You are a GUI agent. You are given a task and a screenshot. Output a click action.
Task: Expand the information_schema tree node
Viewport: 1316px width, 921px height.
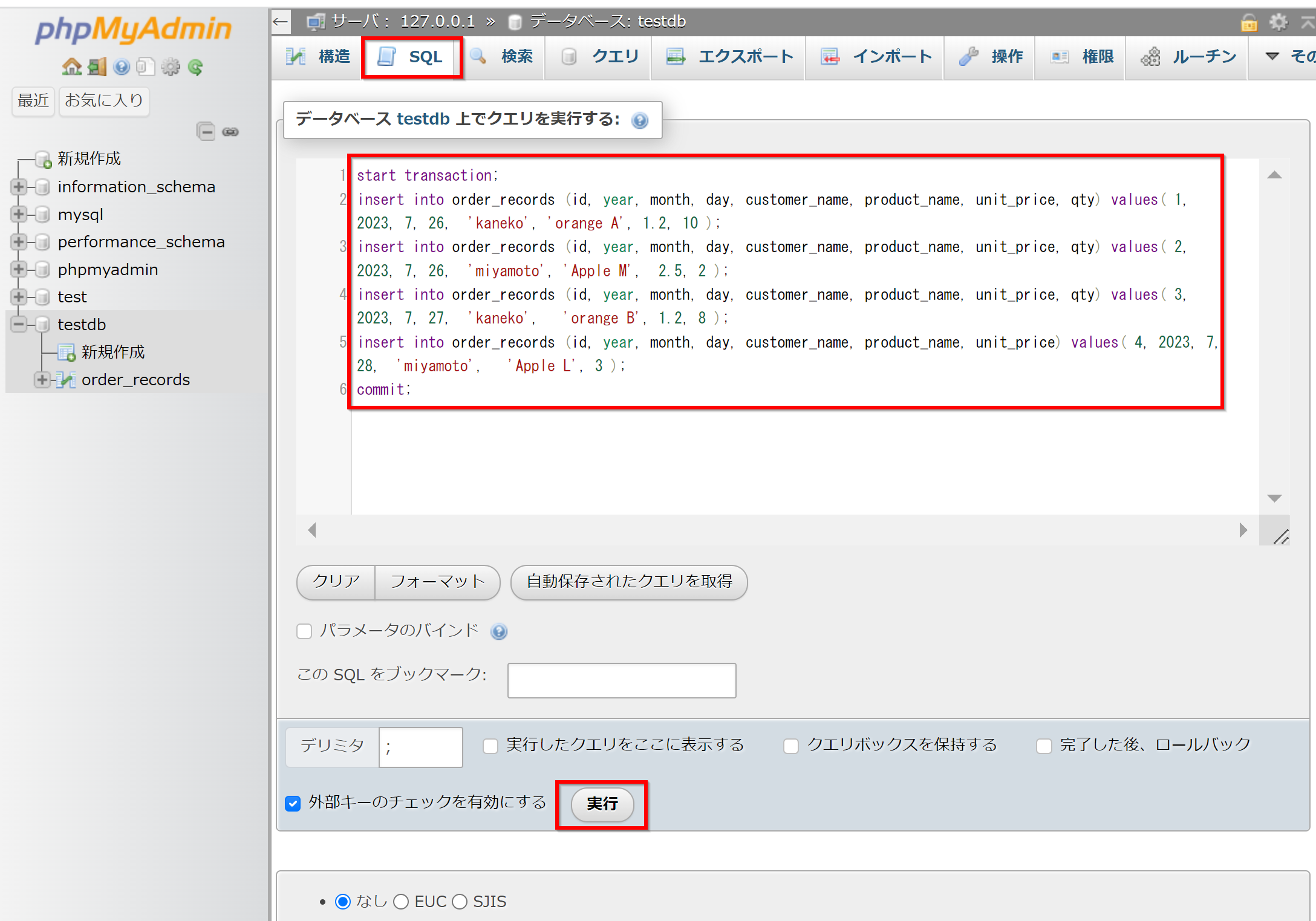click(x=19, y=187)
